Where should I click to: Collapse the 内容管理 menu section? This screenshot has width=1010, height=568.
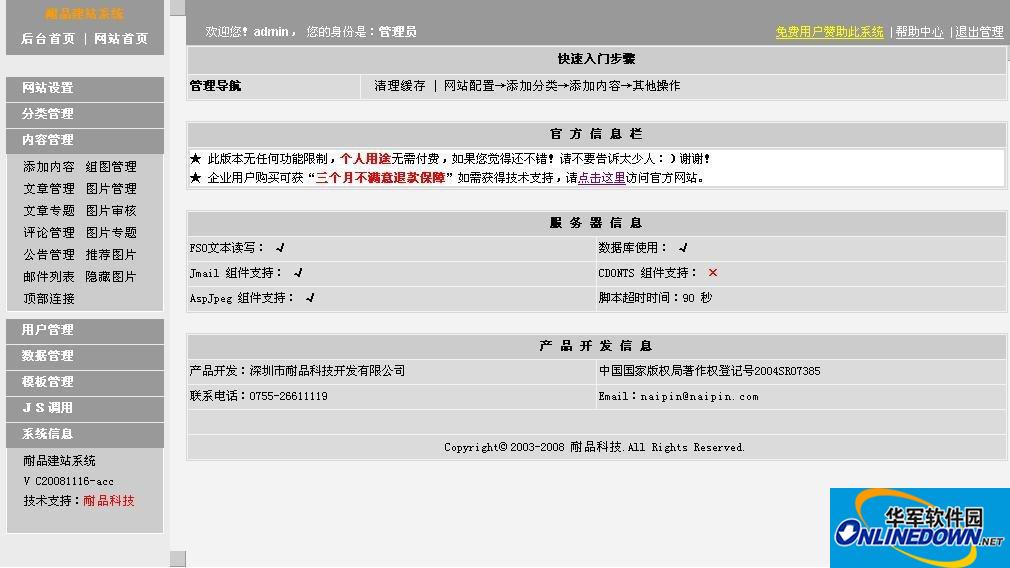coord(85,140)
